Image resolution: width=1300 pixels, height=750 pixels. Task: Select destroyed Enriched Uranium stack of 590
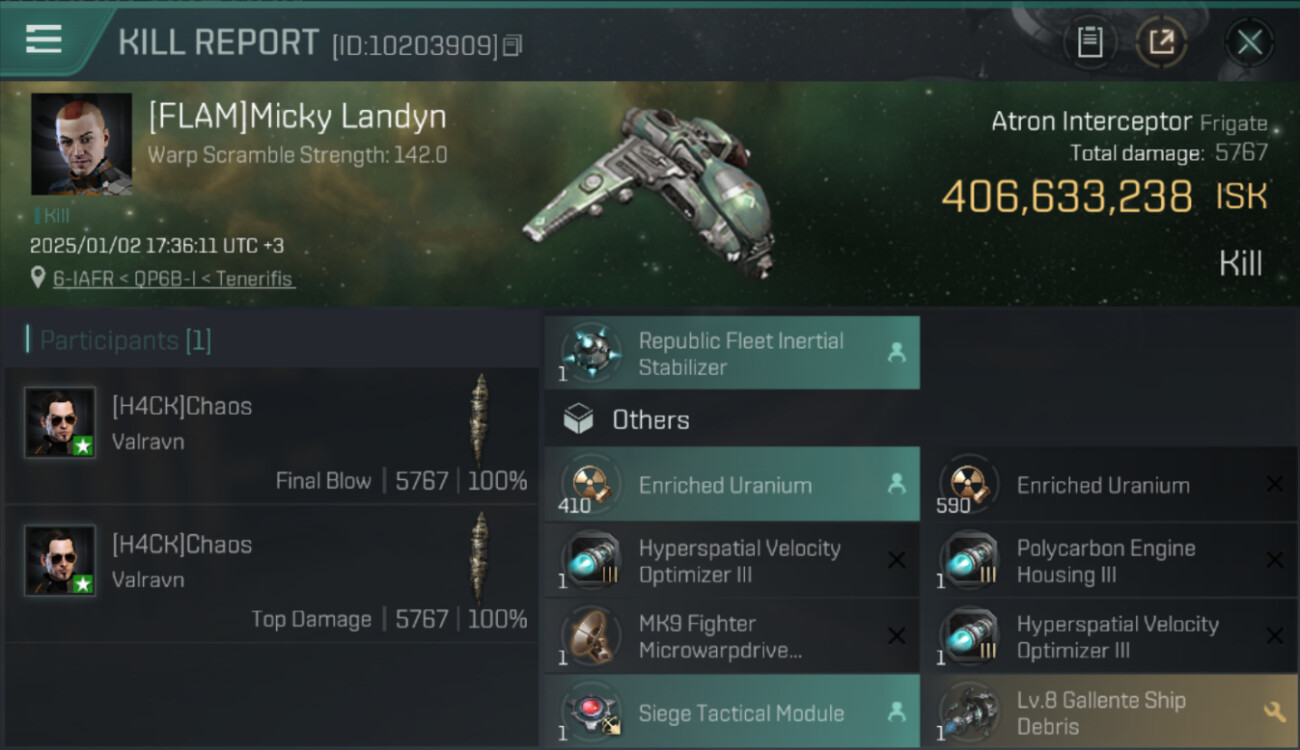point(1110,485)
